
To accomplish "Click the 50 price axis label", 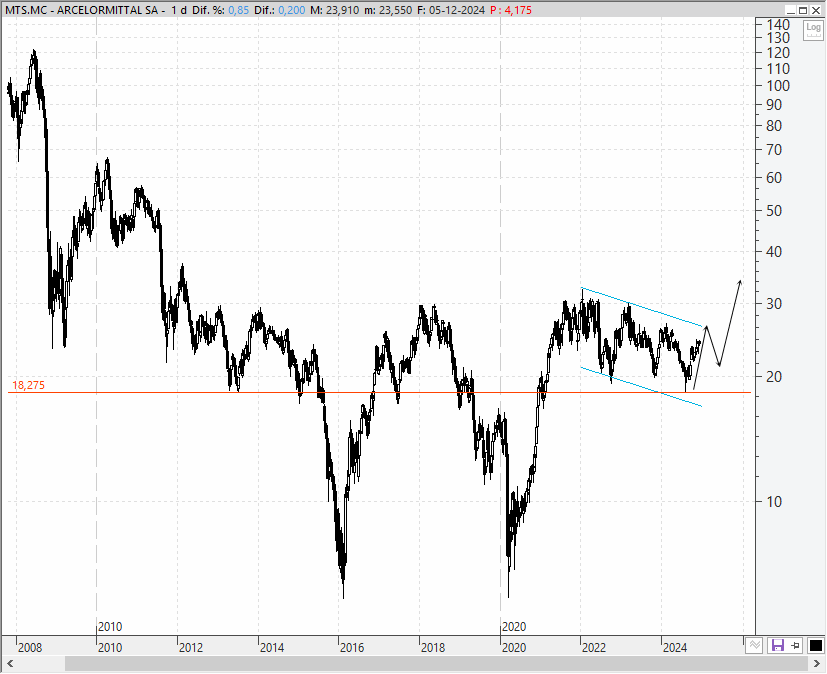I will tap(774, 211).
